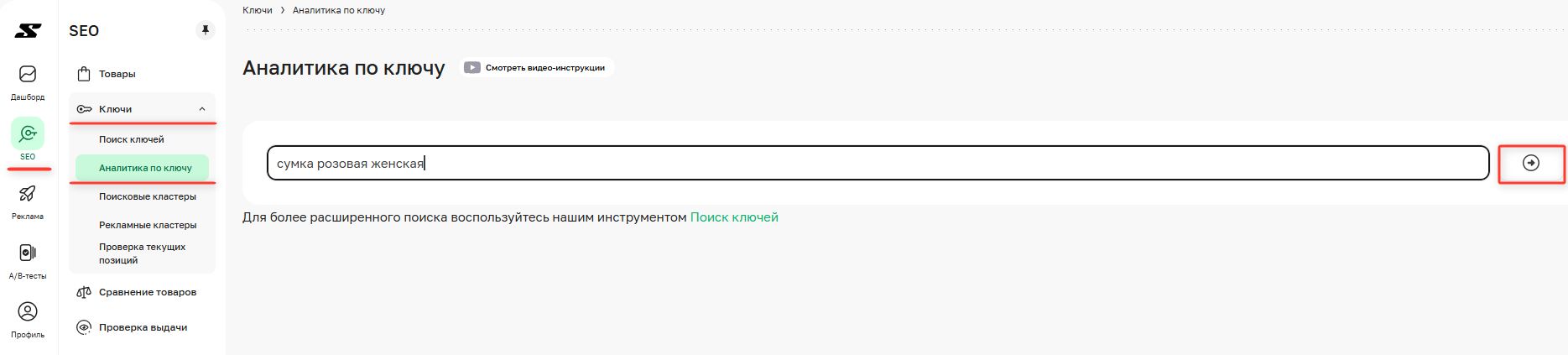Open Проверка выдачи menu item
The image size is (1568, 355).
pyautogui.click(x=142, y=327)
